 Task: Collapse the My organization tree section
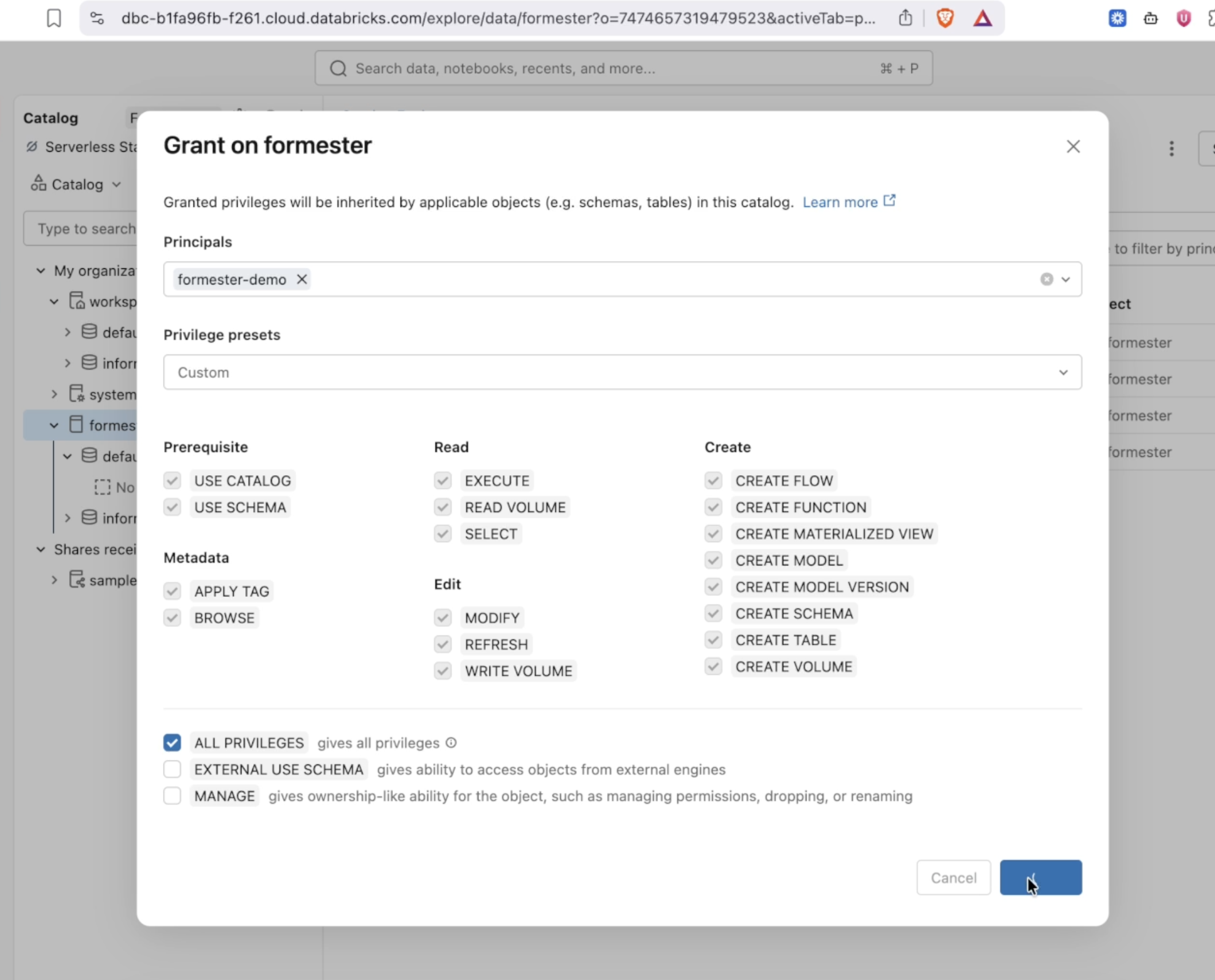[41, 270]
